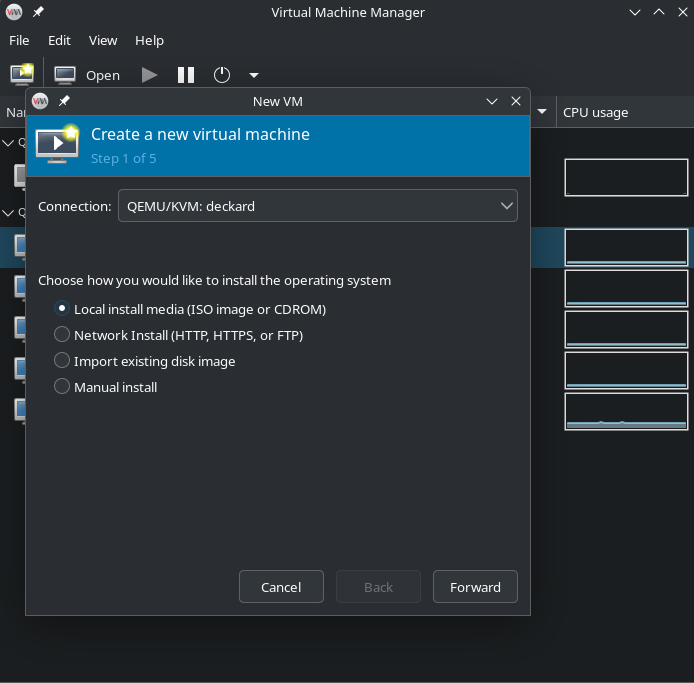Click the pin icon in main window titlebar
This screenshot has width=694, height=683.
point(38,12)
